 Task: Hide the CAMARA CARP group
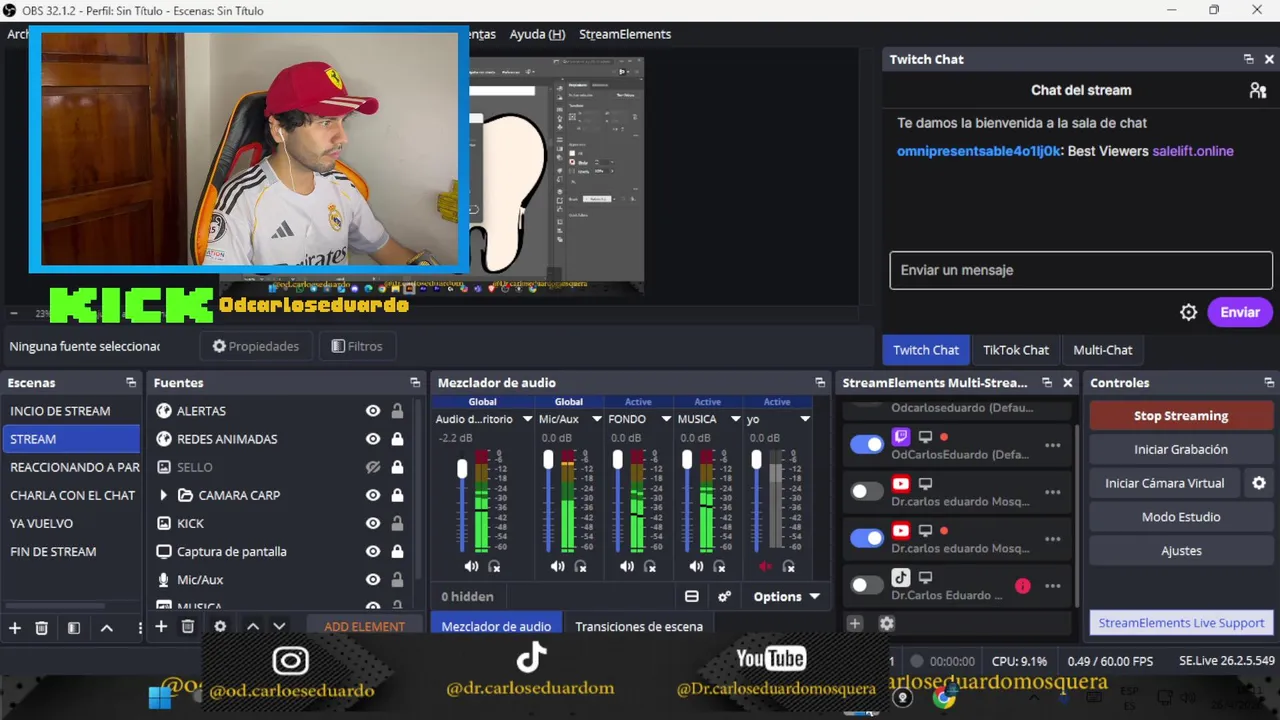point(373,495)
